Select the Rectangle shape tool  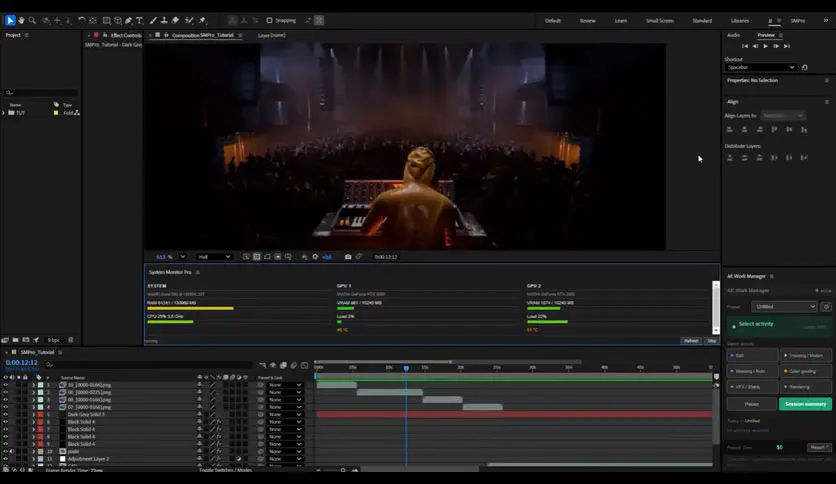point(107,20)
